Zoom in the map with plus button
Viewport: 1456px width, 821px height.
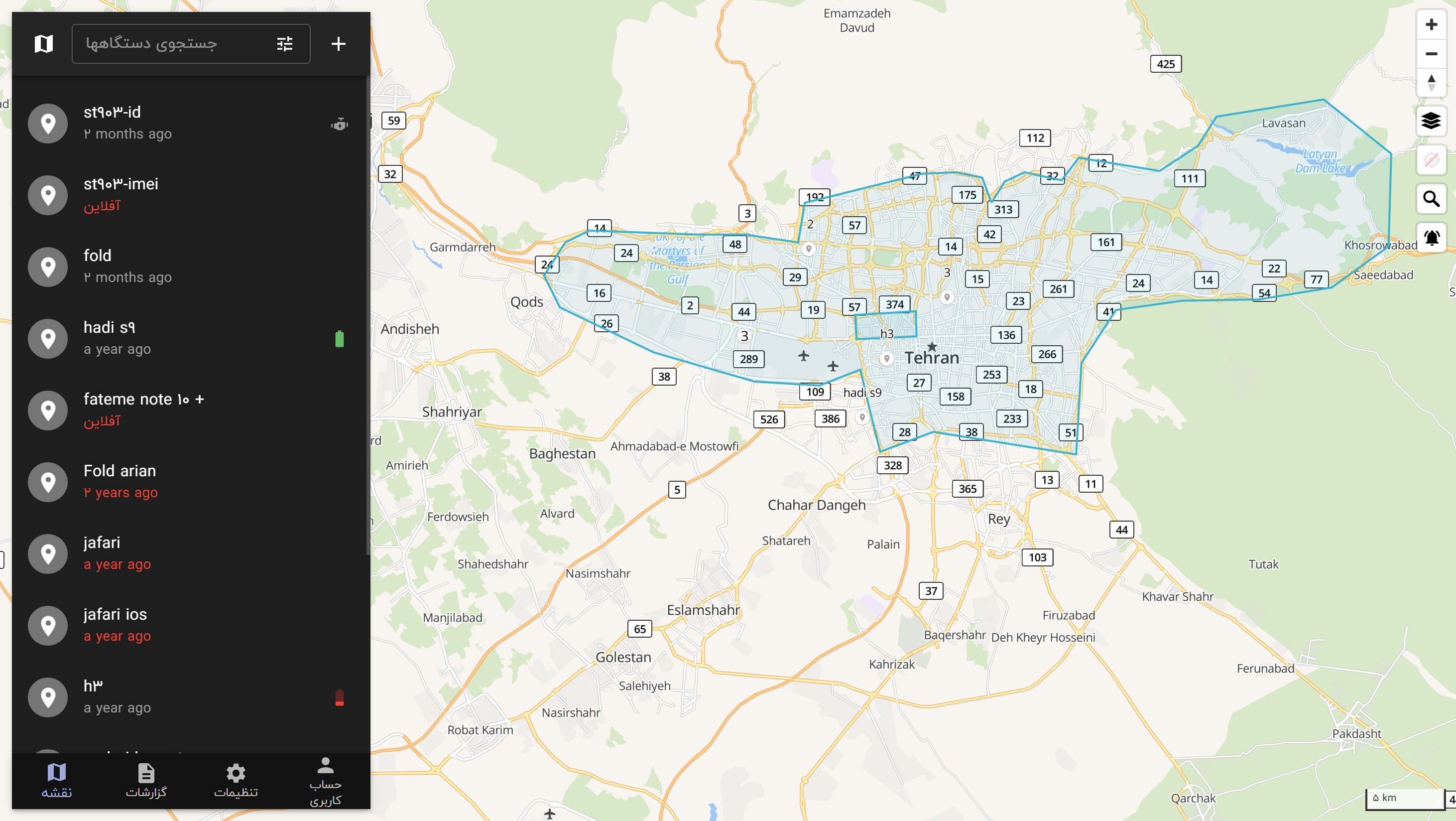point(1431,24)
